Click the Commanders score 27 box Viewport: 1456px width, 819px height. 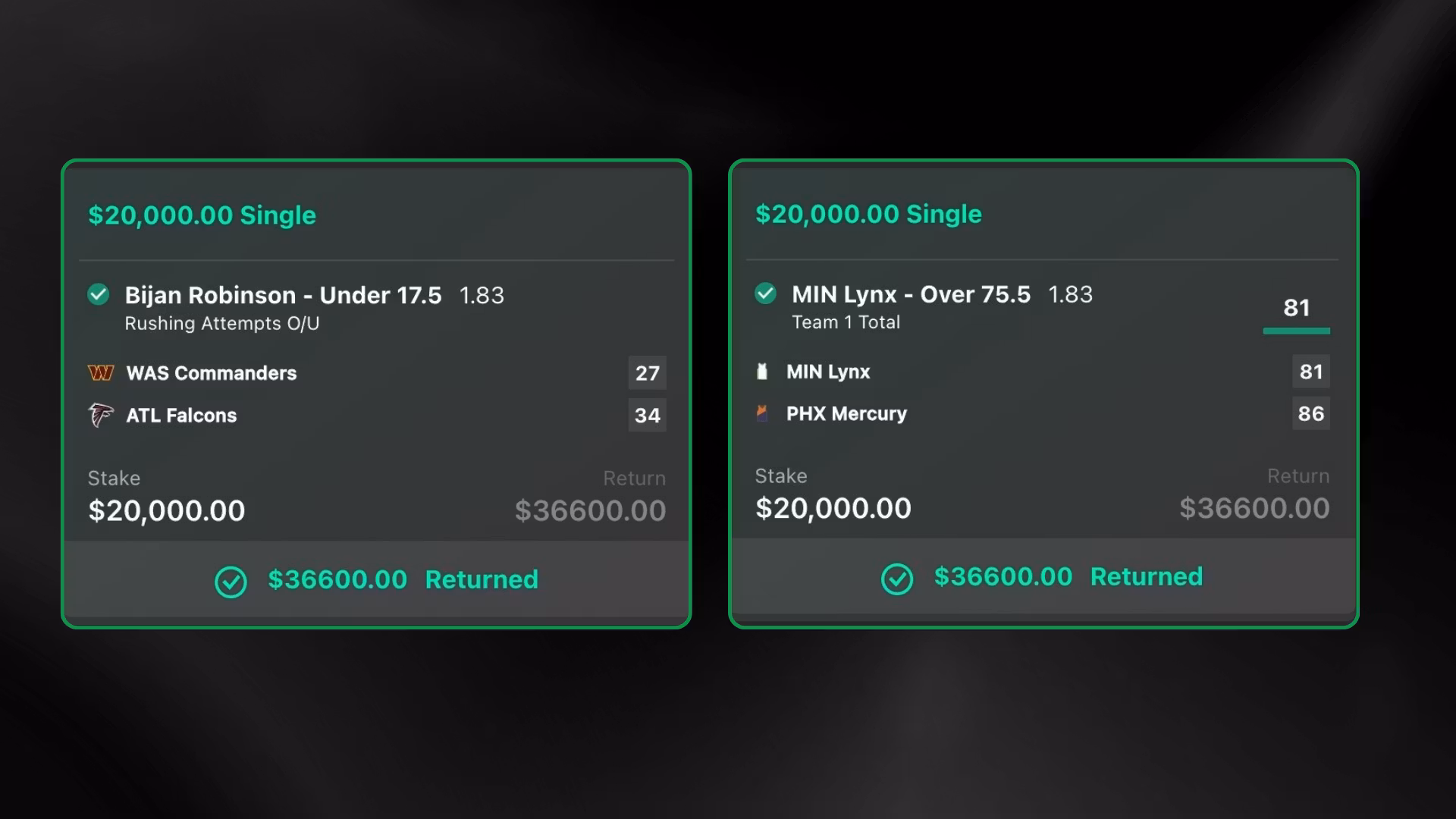tap(647, 373)
